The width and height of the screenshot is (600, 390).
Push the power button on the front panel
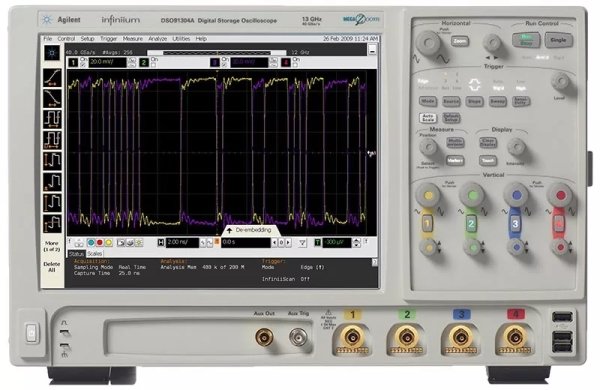coord(32,332)
